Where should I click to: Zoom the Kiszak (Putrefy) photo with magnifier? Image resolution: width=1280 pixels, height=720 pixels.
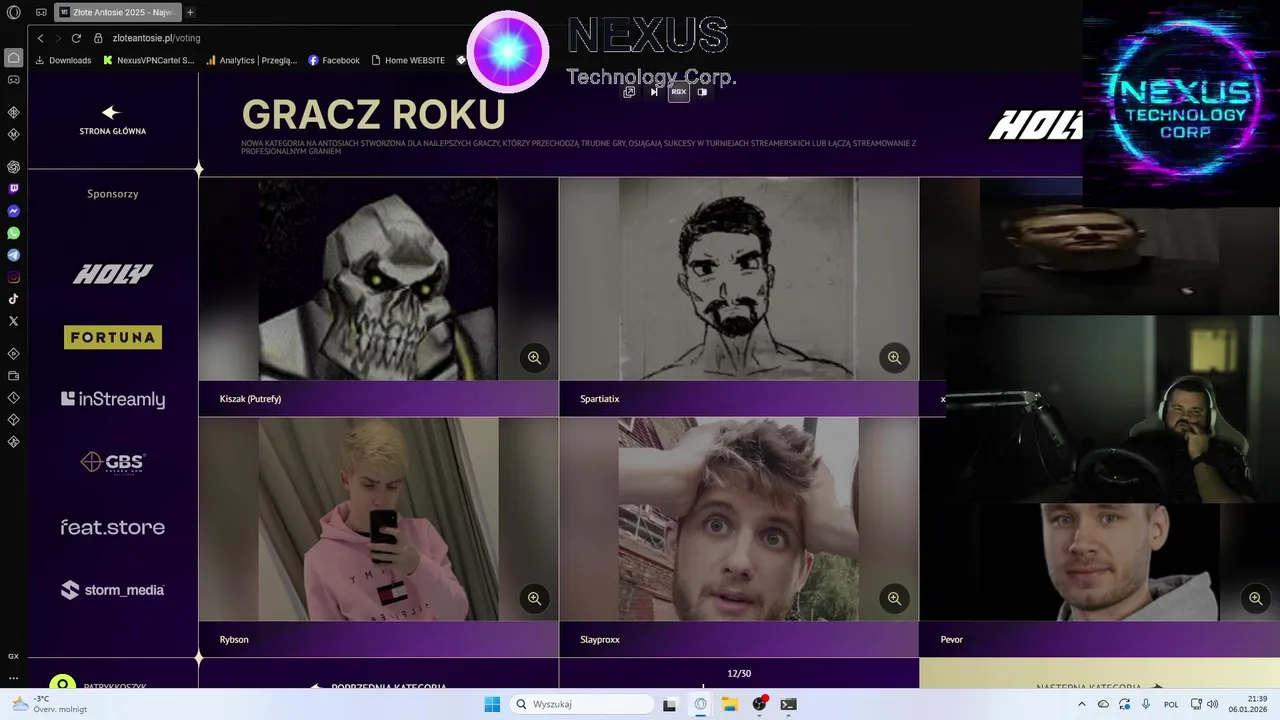point(534,358)
